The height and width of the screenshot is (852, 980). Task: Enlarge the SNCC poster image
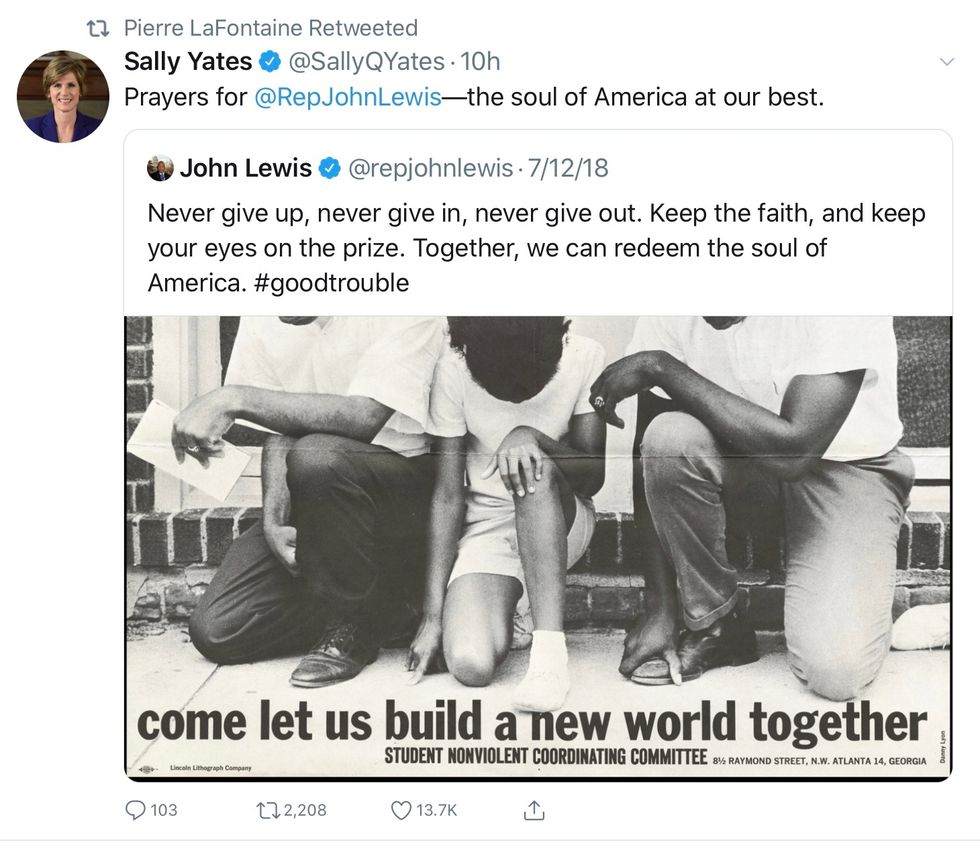pos(538,547)
